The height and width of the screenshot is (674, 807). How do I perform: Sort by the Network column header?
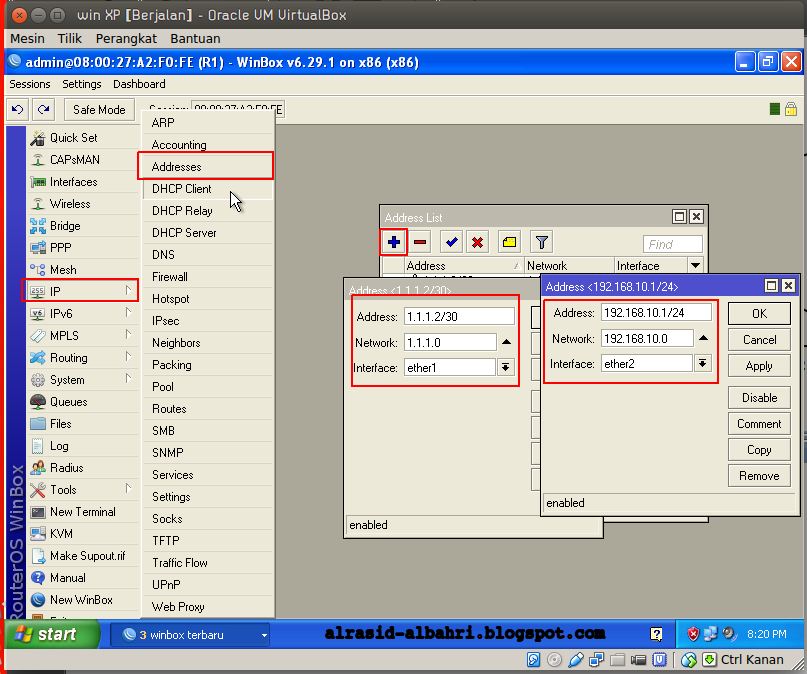pos(569,265)
